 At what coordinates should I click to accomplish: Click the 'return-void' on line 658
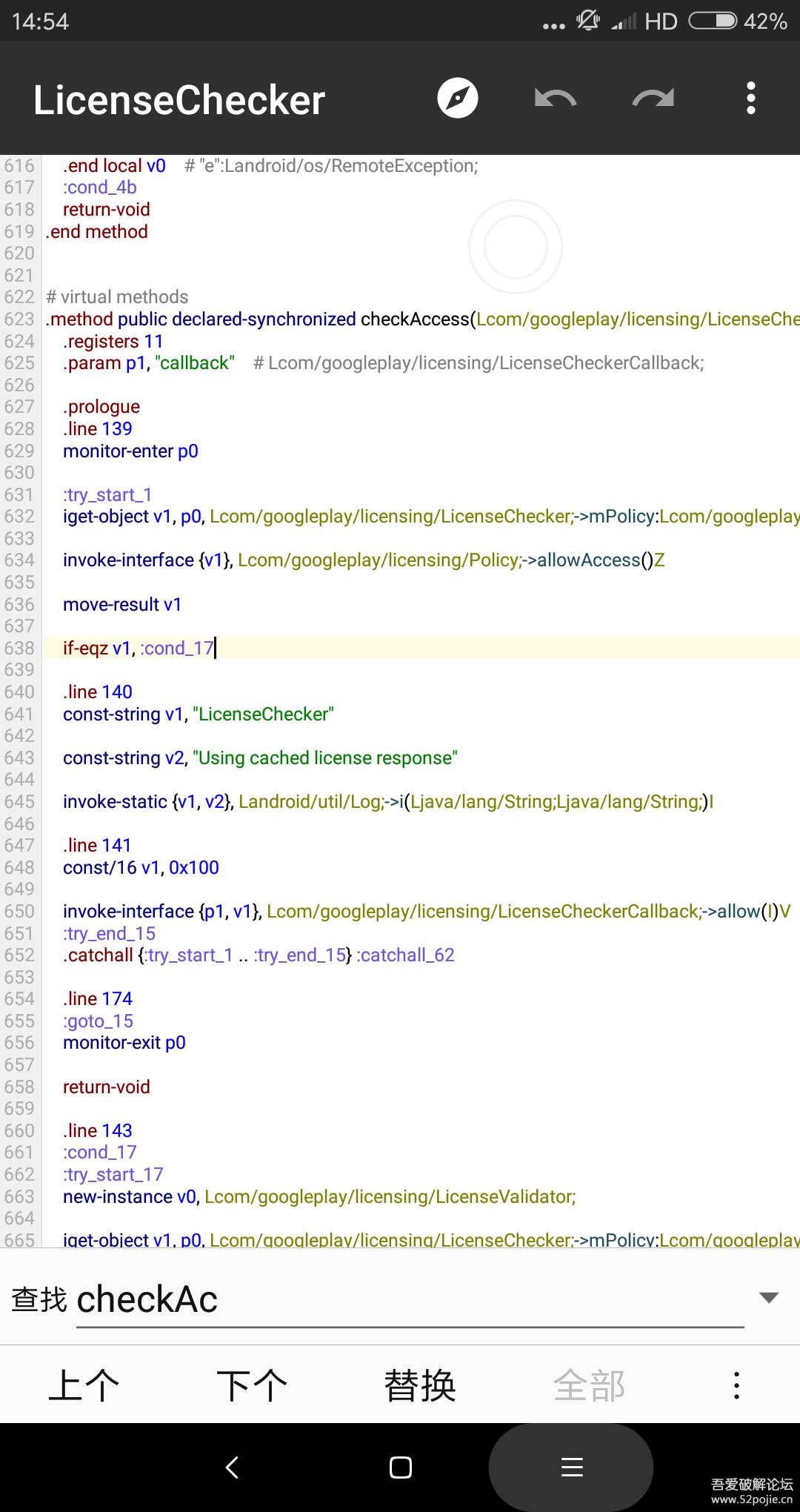[x=106, y=1087]
